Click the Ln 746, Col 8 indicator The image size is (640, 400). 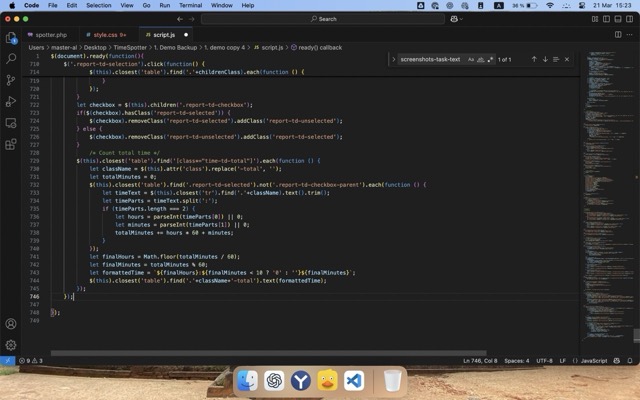(x=480, y=360)
